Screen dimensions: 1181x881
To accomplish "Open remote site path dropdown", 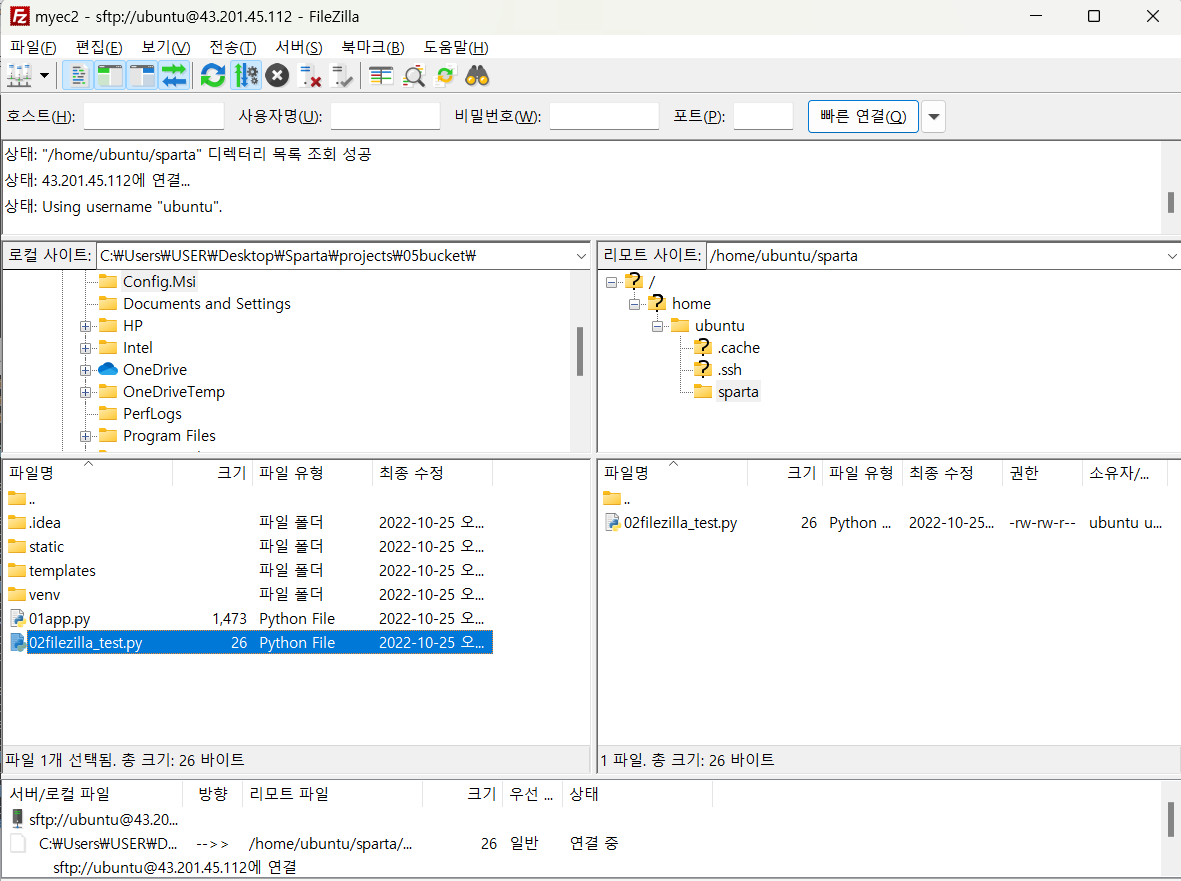I will click(1172, 256).
